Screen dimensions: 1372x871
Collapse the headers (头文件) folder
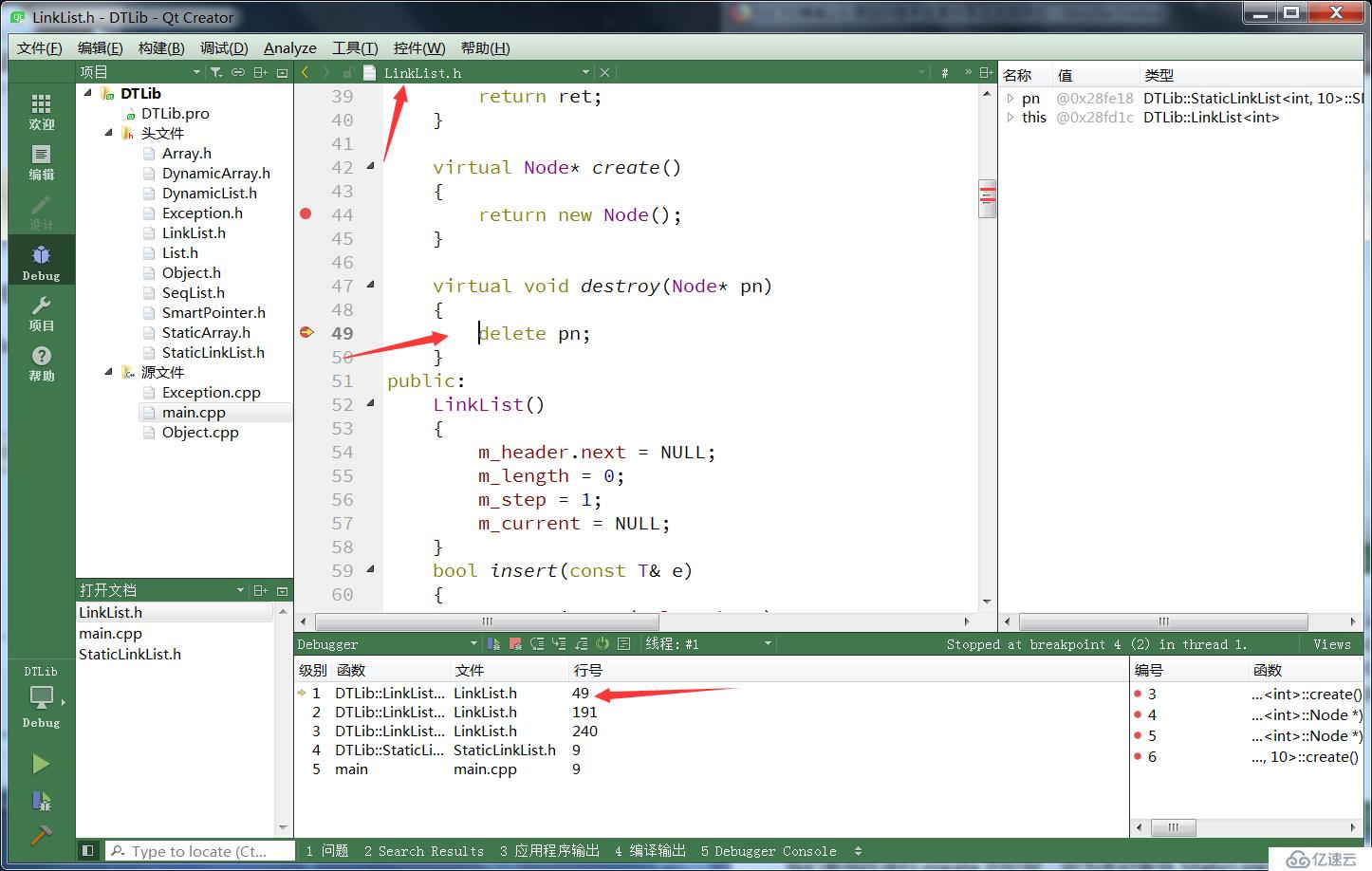108,133
